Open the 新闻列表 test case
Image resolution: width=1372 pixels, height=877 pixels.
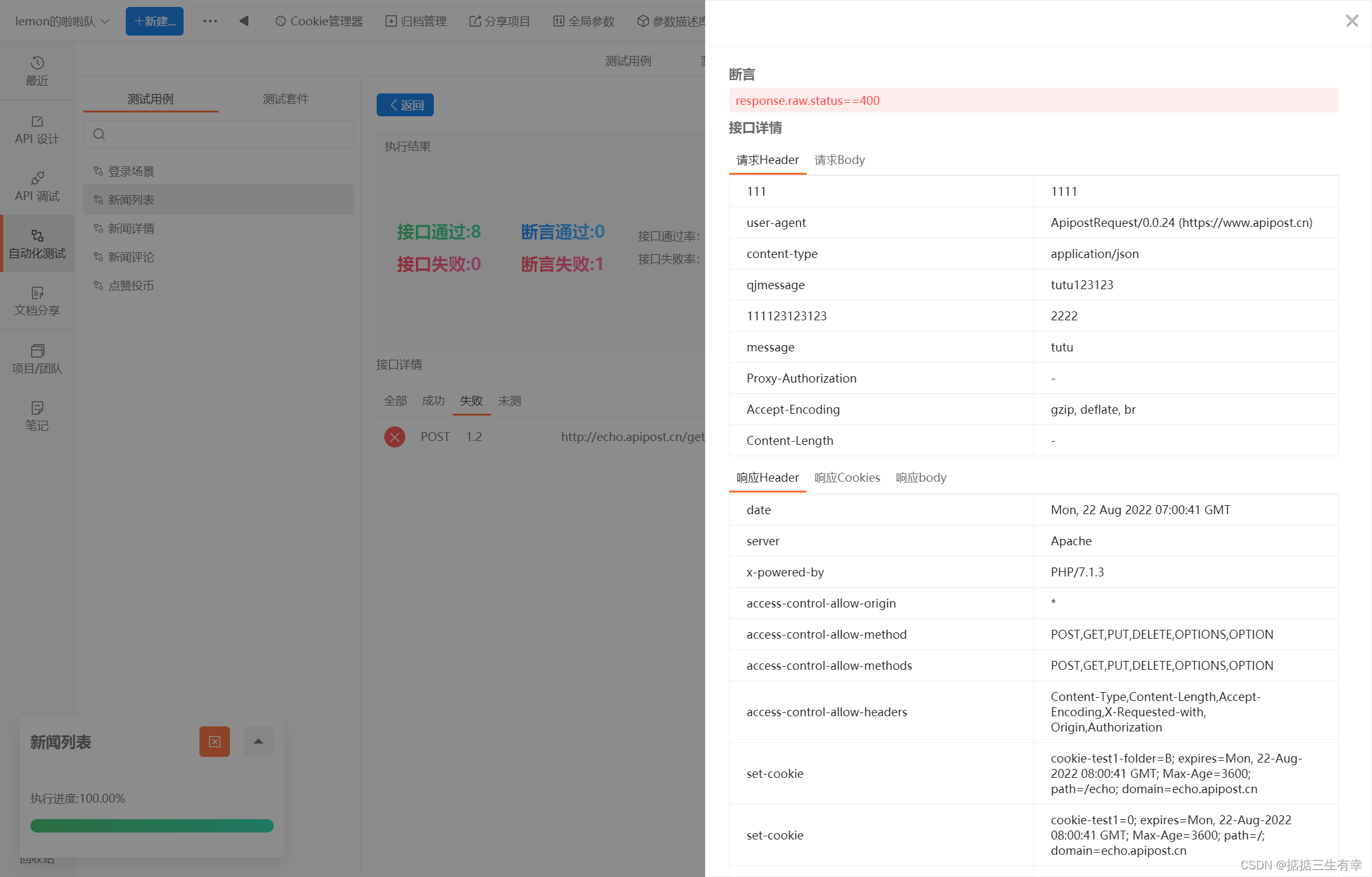coord(219,200)
